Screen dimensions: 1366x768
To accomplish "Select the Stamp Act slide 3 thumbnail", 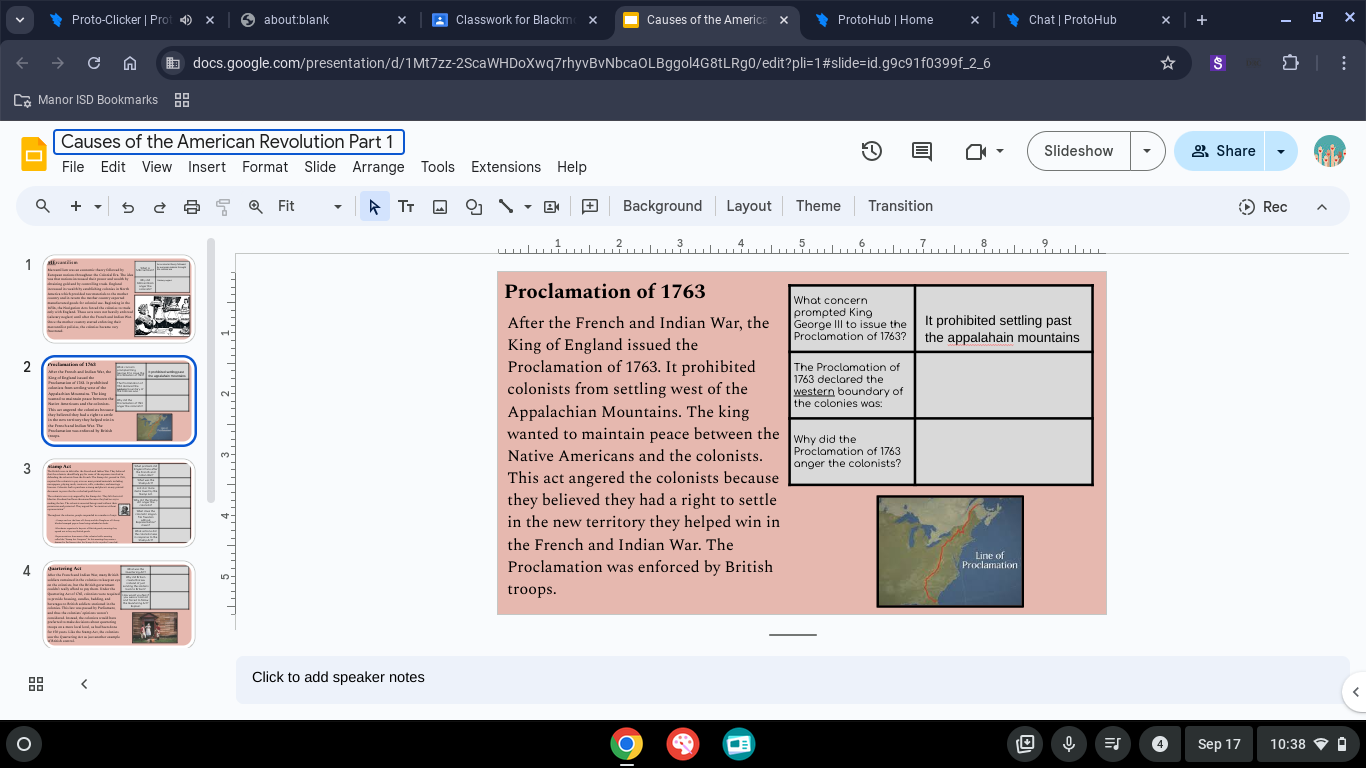I will tap(119, 503).
